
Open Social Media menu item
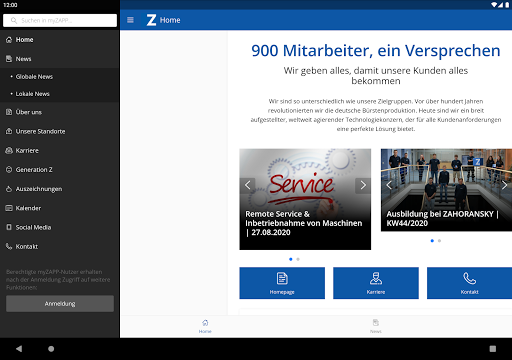(x=60, y=227)
